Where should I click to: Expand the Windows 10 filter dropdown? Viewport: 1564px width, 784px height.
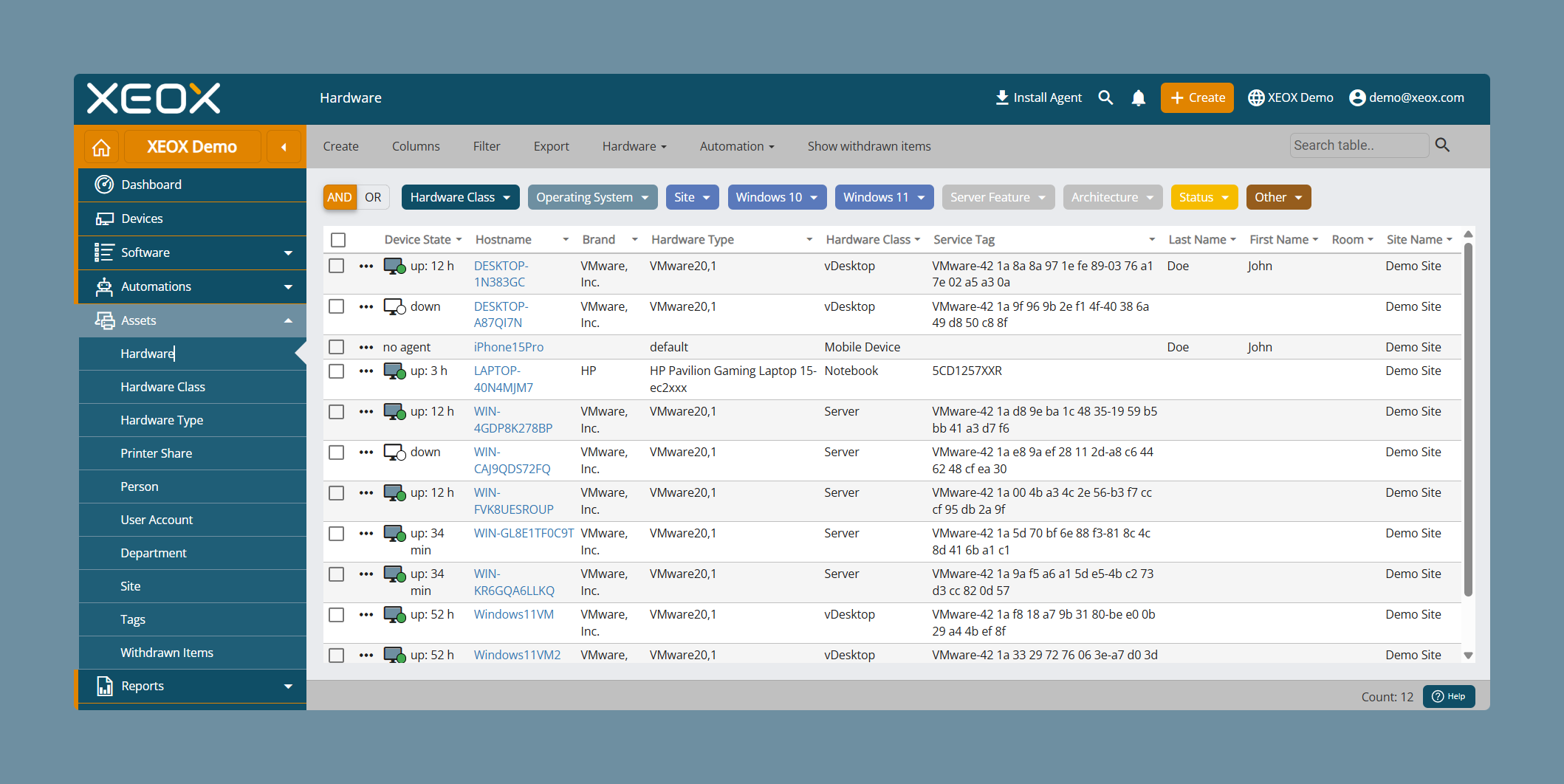777,197
